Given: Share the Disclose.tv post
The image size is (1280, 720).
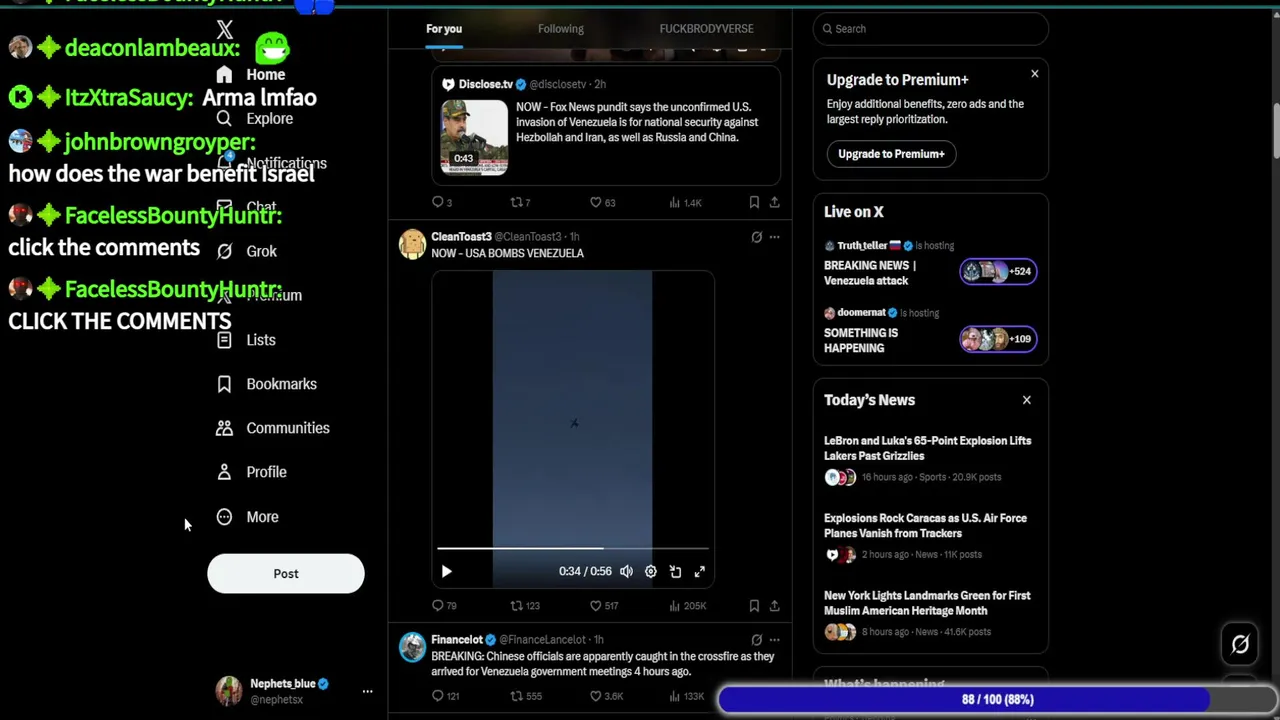Looking at the screenshot, I should pyautogui.click(x=774, y=202).
